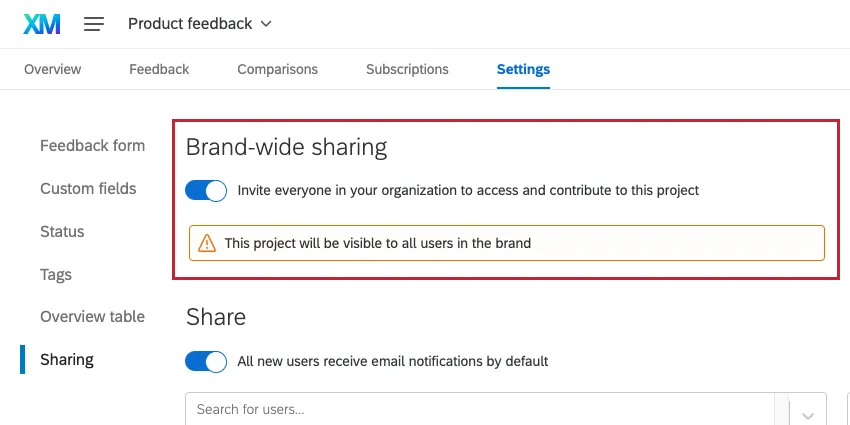Click the Settings tab
Screen dimensions: 850x425
[523, 69]
